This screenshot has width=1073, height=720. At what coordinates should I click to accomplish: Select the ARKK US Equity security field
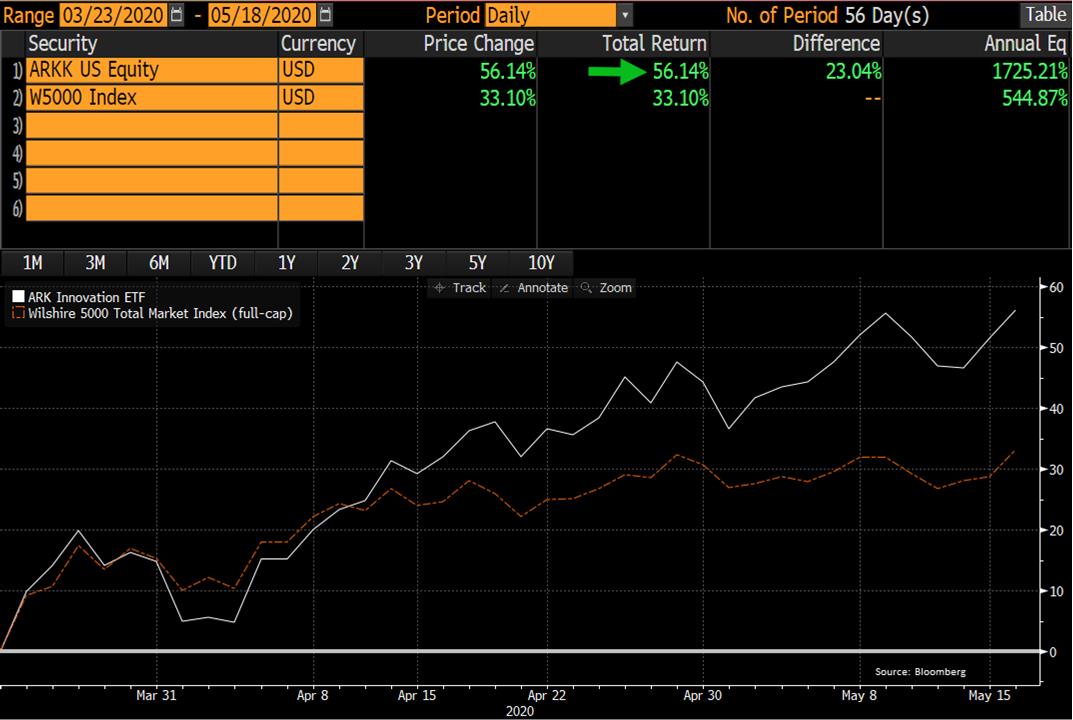(x=151, y=70)
